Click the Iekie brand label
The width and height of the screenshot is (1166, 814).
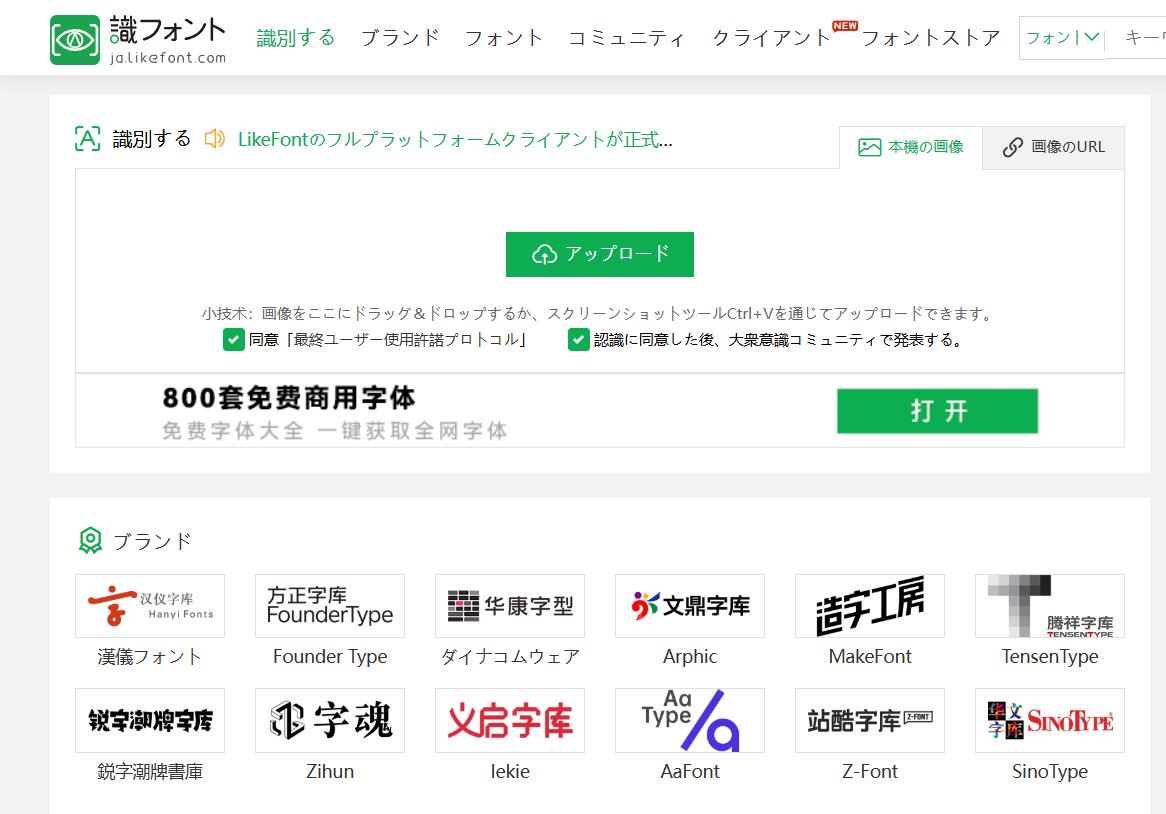coord(510,772)
